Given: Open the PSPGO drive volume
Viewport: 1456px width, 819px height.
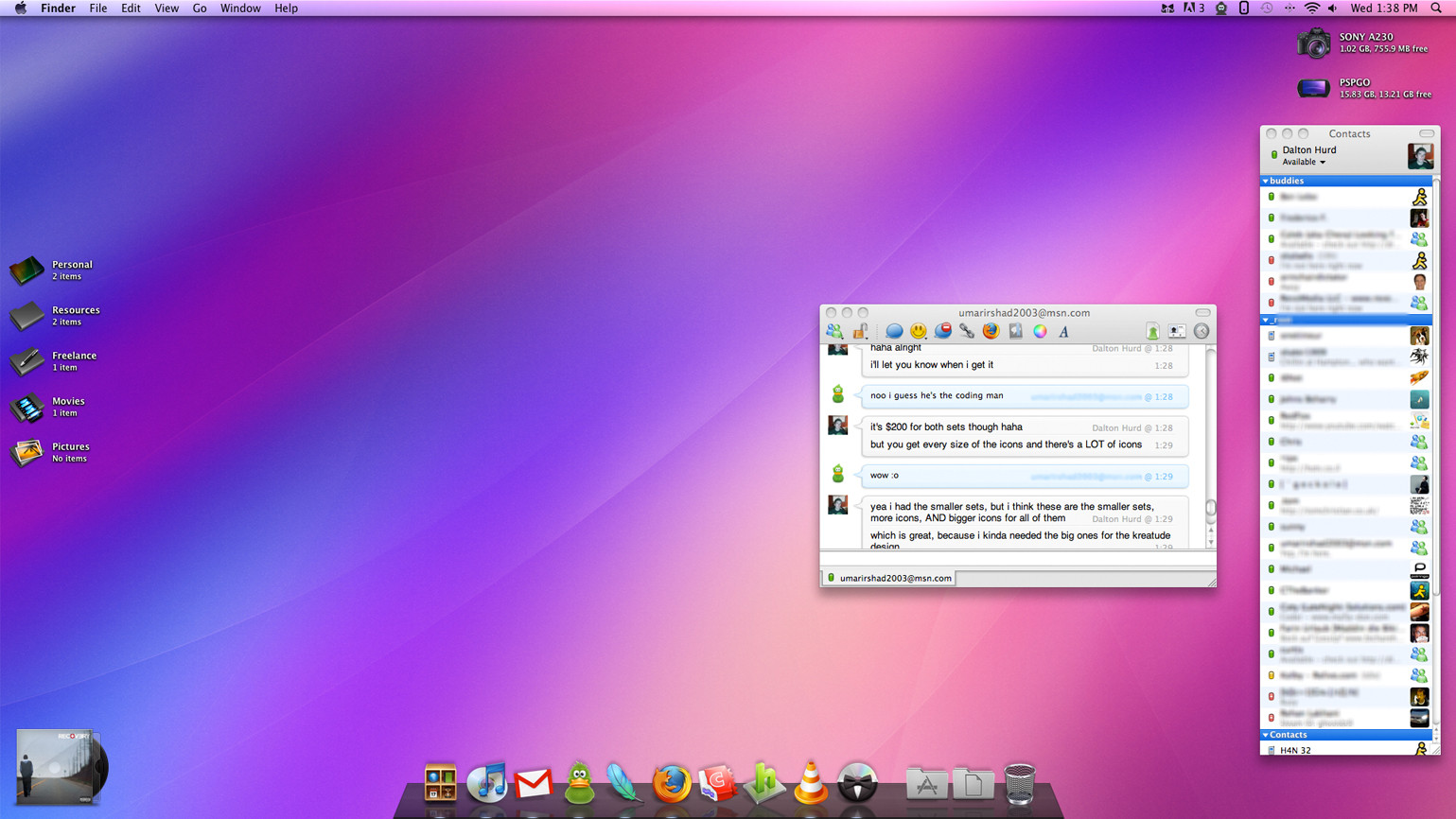Looking at the screenshot, I should (x=1313, y=88).
